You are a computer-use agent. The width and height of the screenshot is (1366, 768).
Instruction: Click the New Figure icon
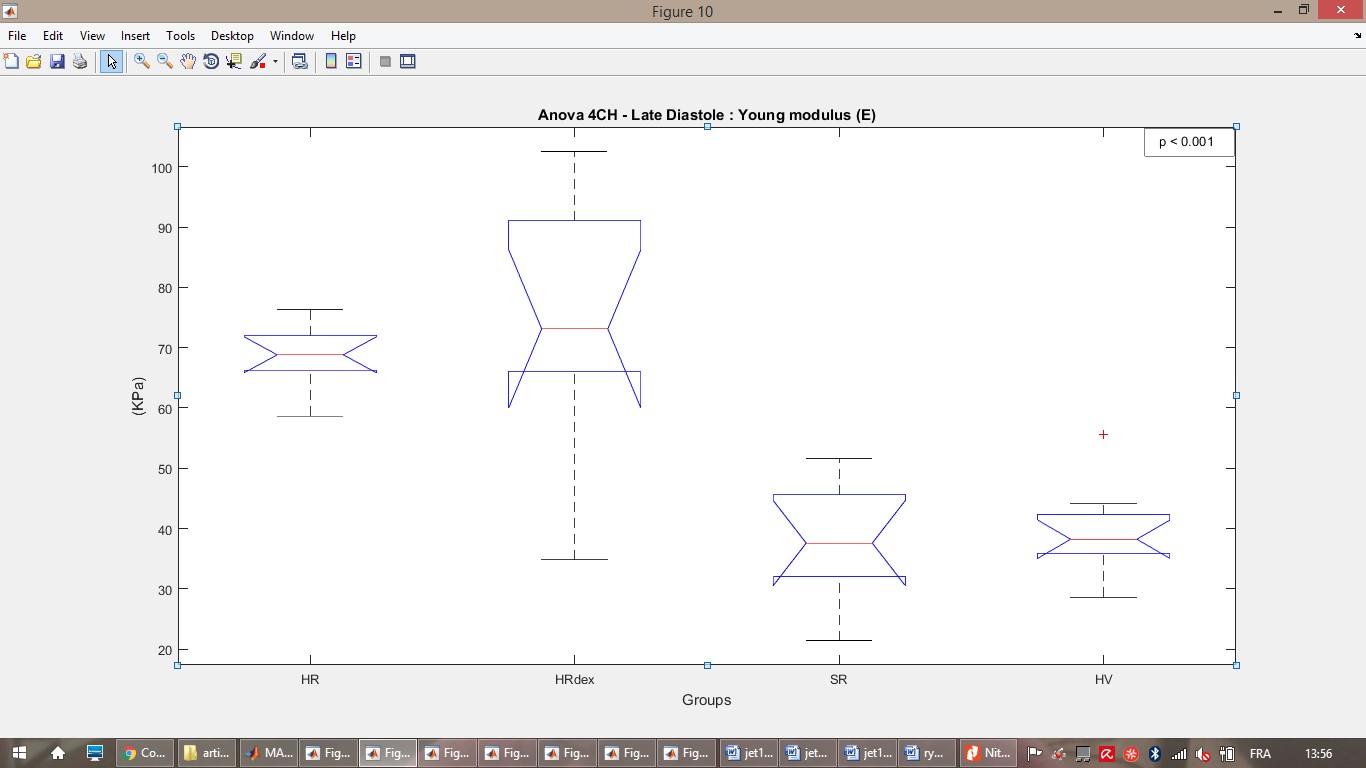tap(11, 62)
